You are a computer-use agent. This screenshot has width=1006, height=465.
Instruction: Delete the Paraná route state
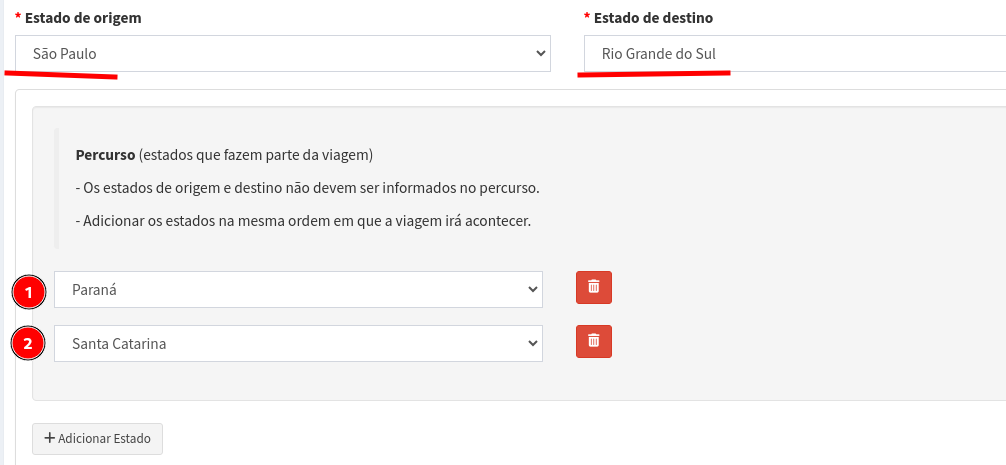point(594,287)
